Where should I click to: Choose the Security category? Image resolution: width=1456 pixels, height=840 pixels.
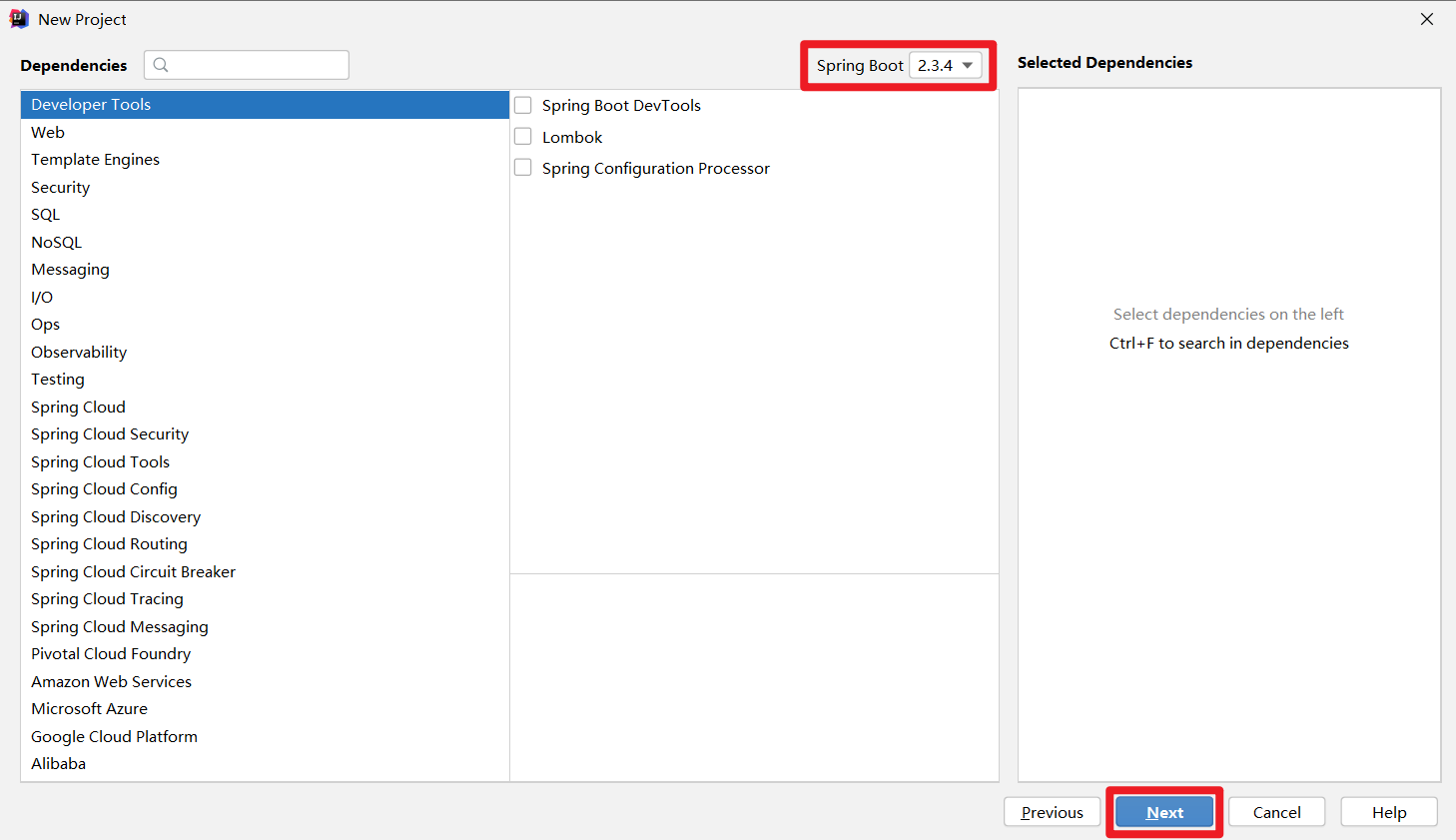(265, 187)
